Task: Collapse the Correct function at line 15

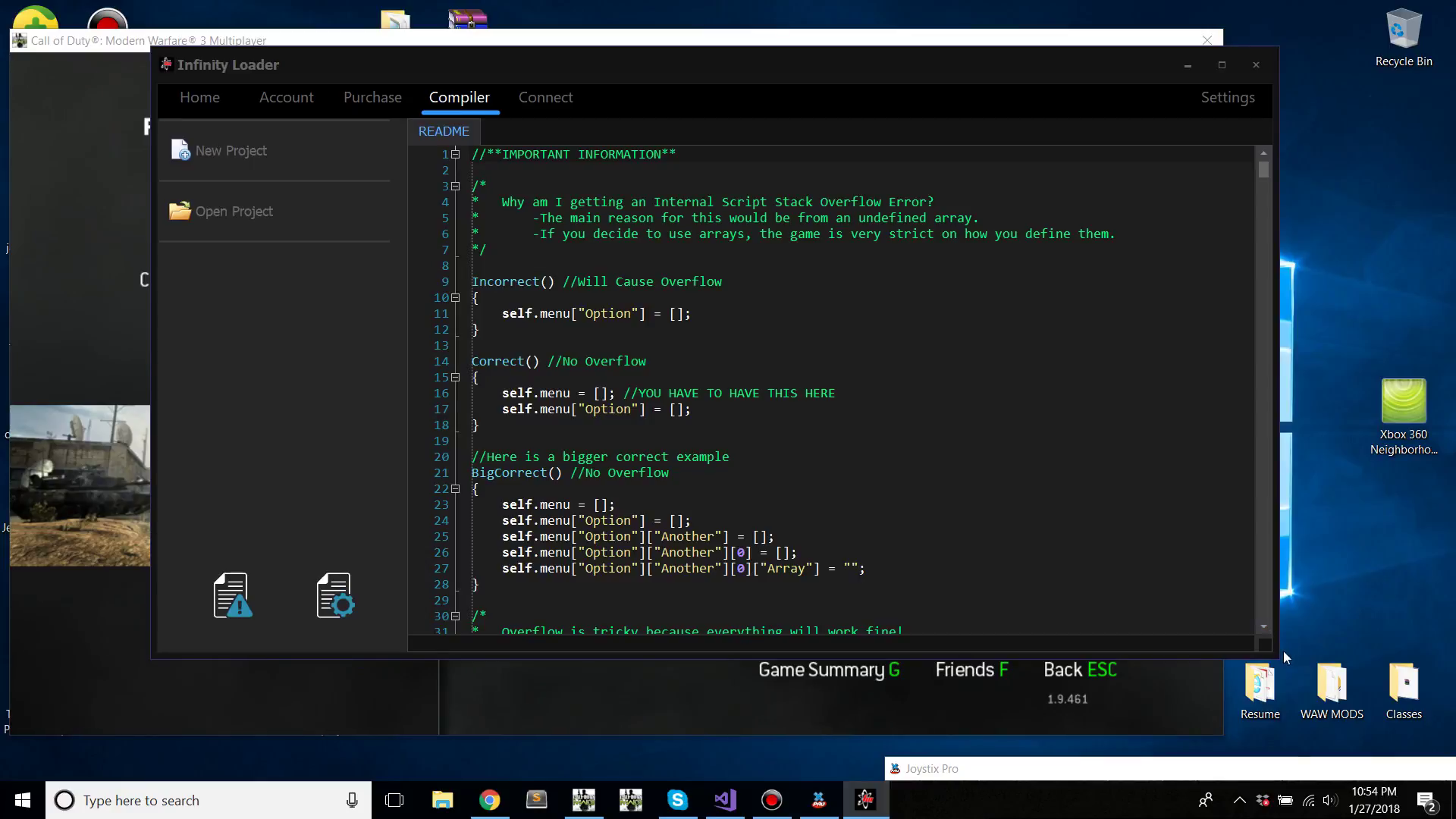Action: (x=456, y=377)
